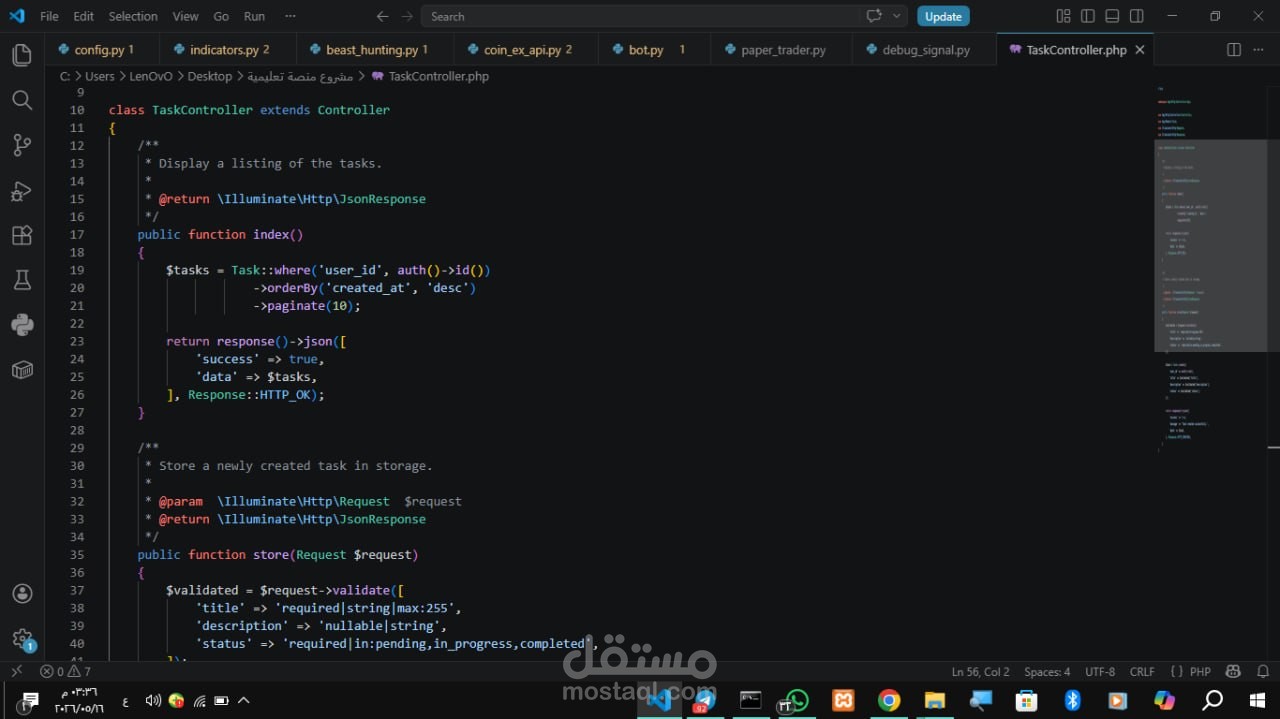Click the Customize Layout icon
Screen dimensions: 1280x719
[x=1063, y=16]
